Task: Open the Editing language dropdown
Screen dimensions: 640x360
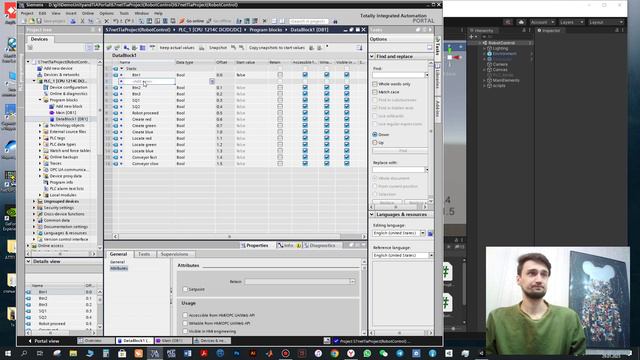Action: [x=422, y=233]
